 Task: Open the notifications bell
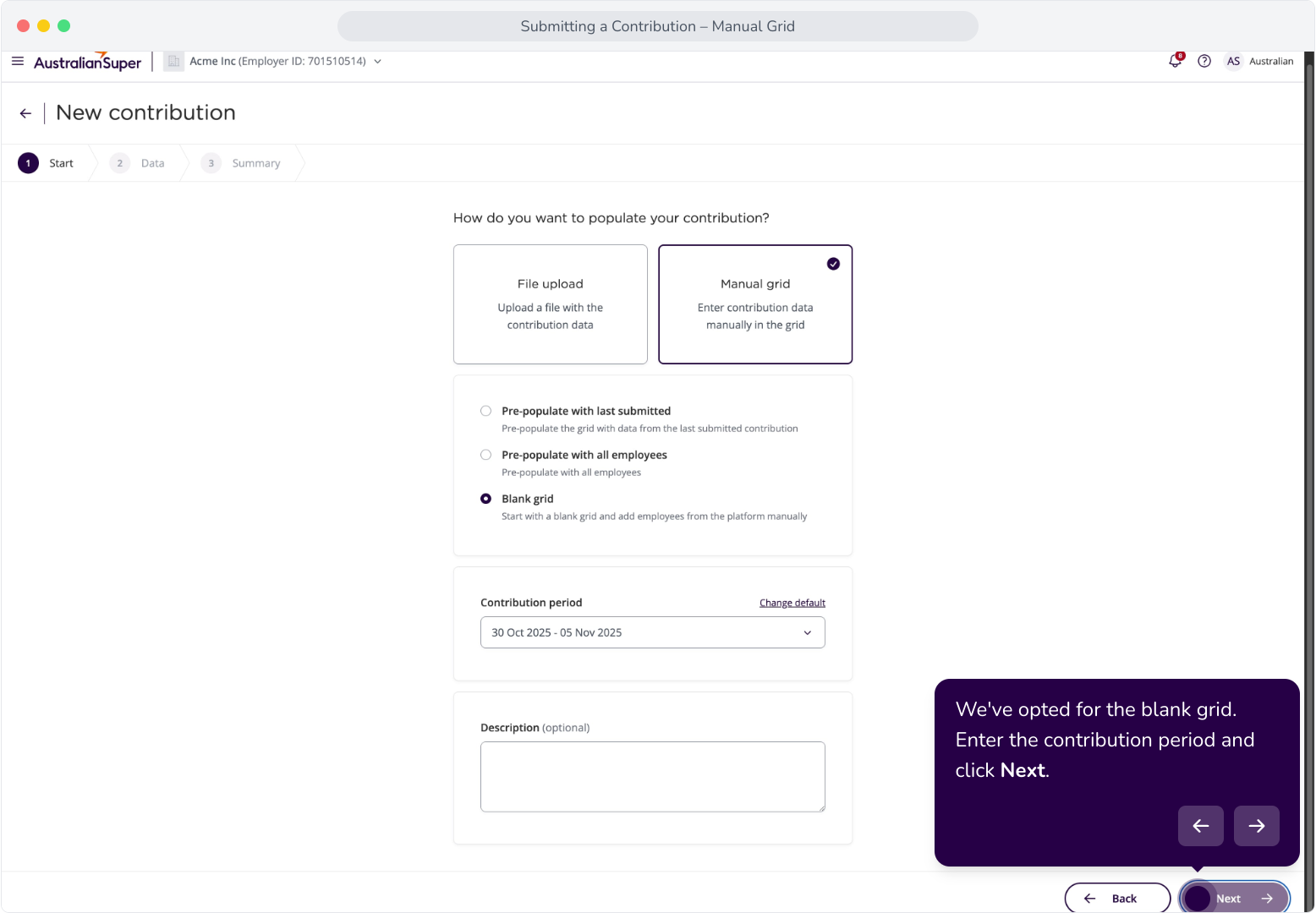coord(1176,61)
